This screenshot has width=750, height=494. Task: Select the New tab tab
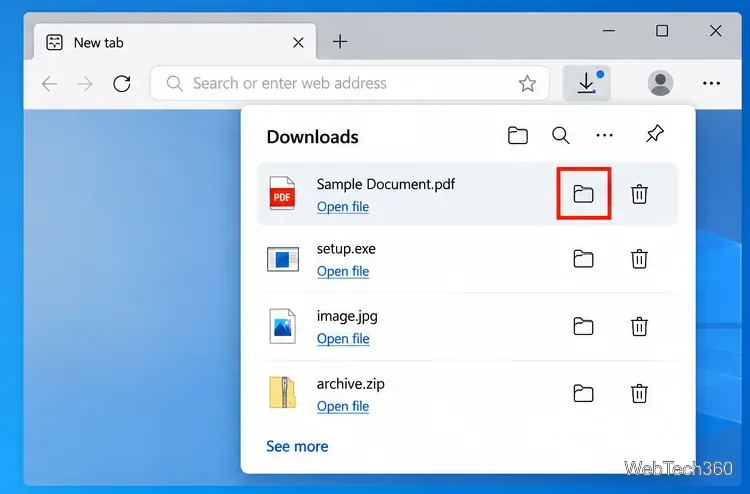[175, 42]
